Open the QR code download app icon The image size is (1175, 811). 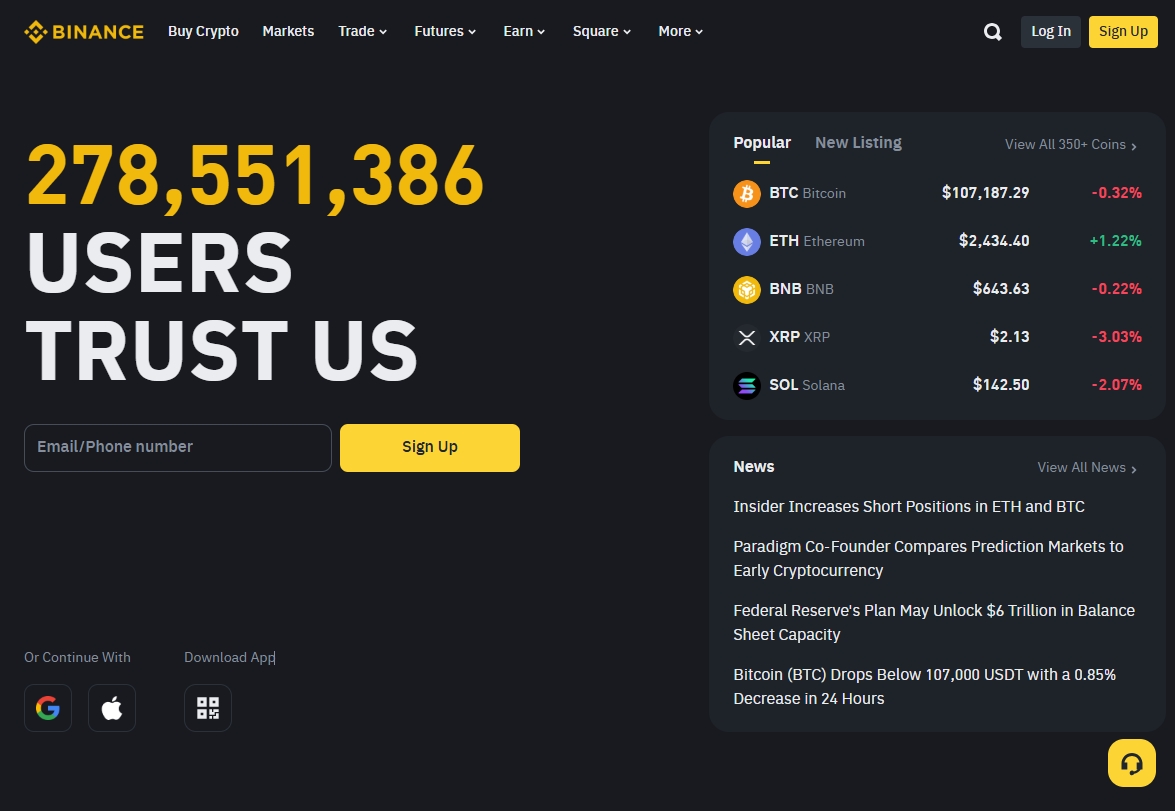click(x=208, y=708)
